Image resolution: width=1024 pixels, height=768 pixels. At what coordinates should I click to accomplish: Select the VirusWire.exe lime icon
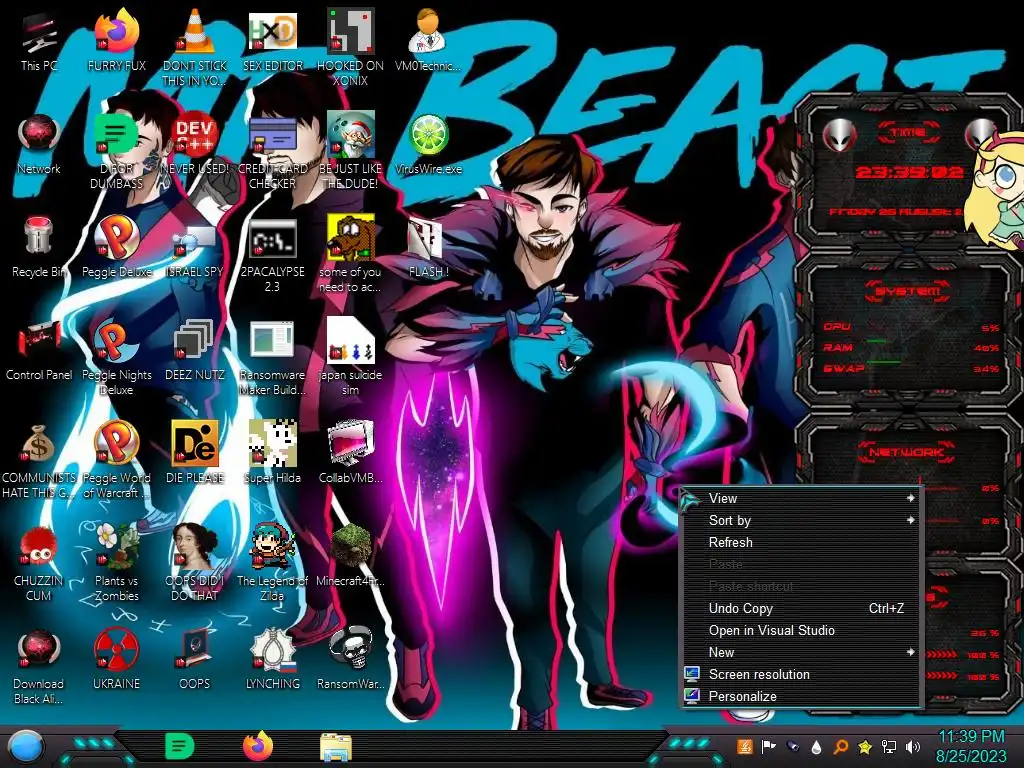[428, 144]
